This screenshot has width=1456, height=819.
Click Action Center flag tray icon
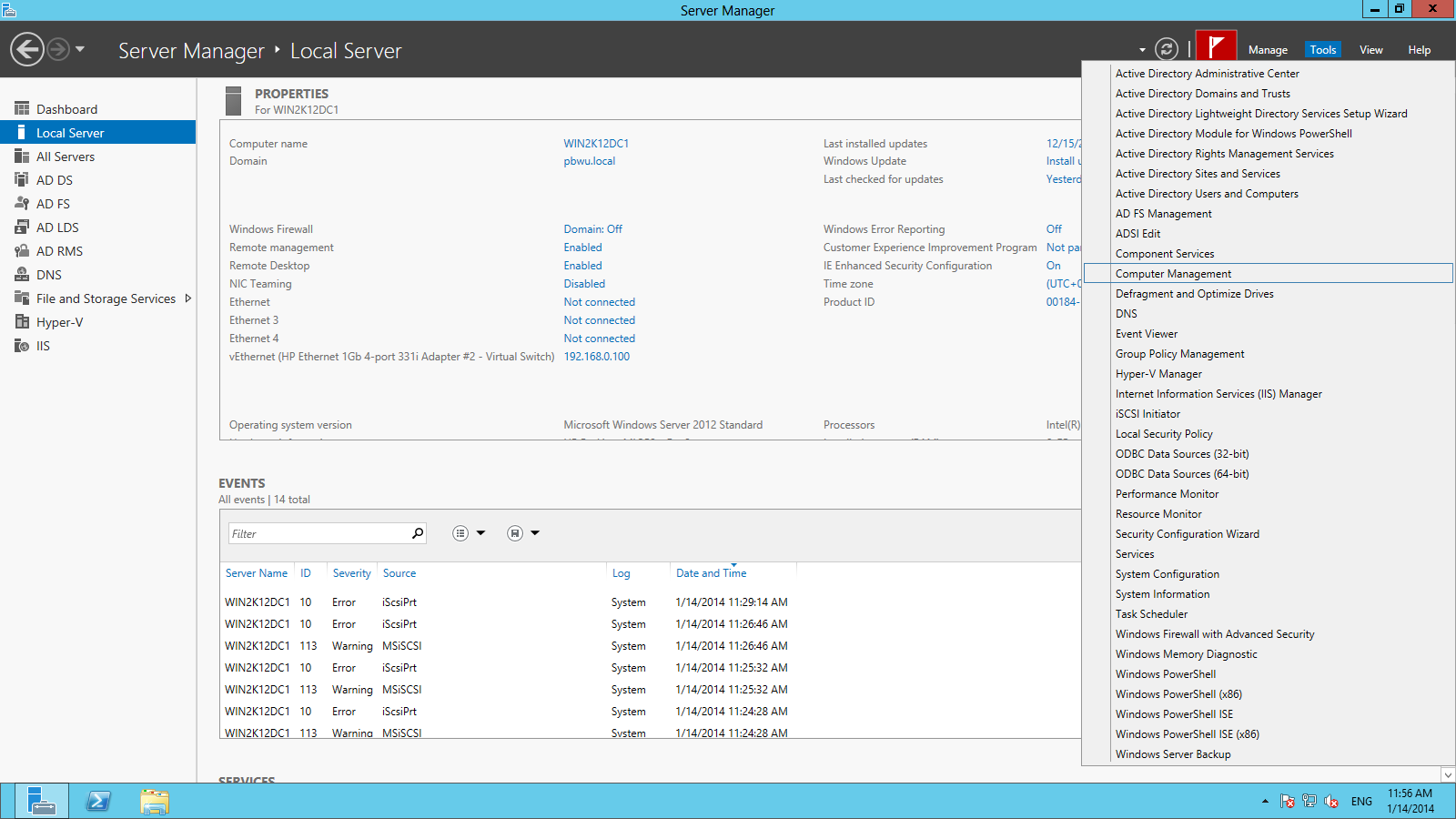(x=1288, y=802)
